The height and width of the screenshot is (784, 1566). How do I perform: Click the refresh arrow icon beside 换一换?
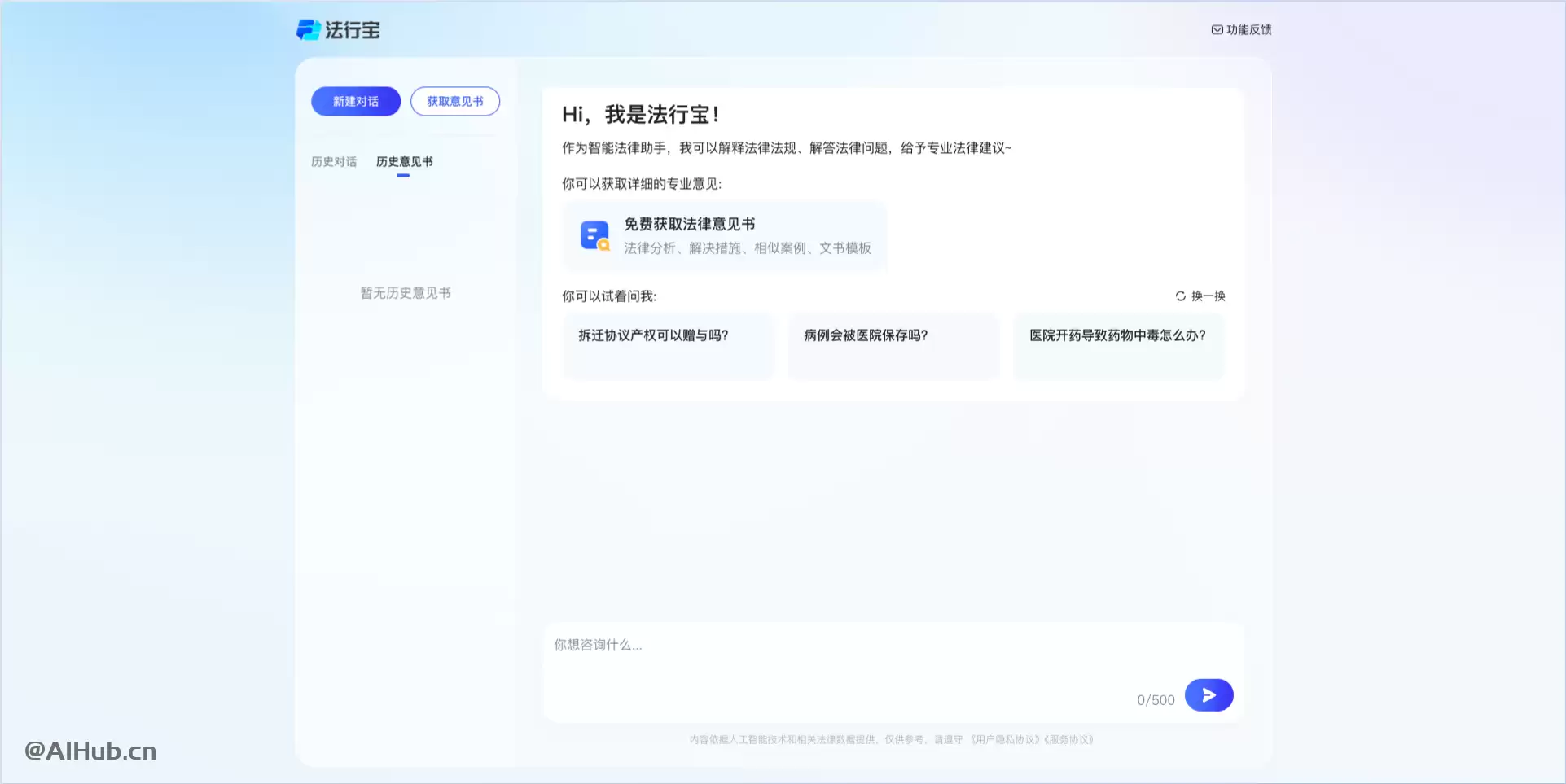click(x=1181, y=296)
